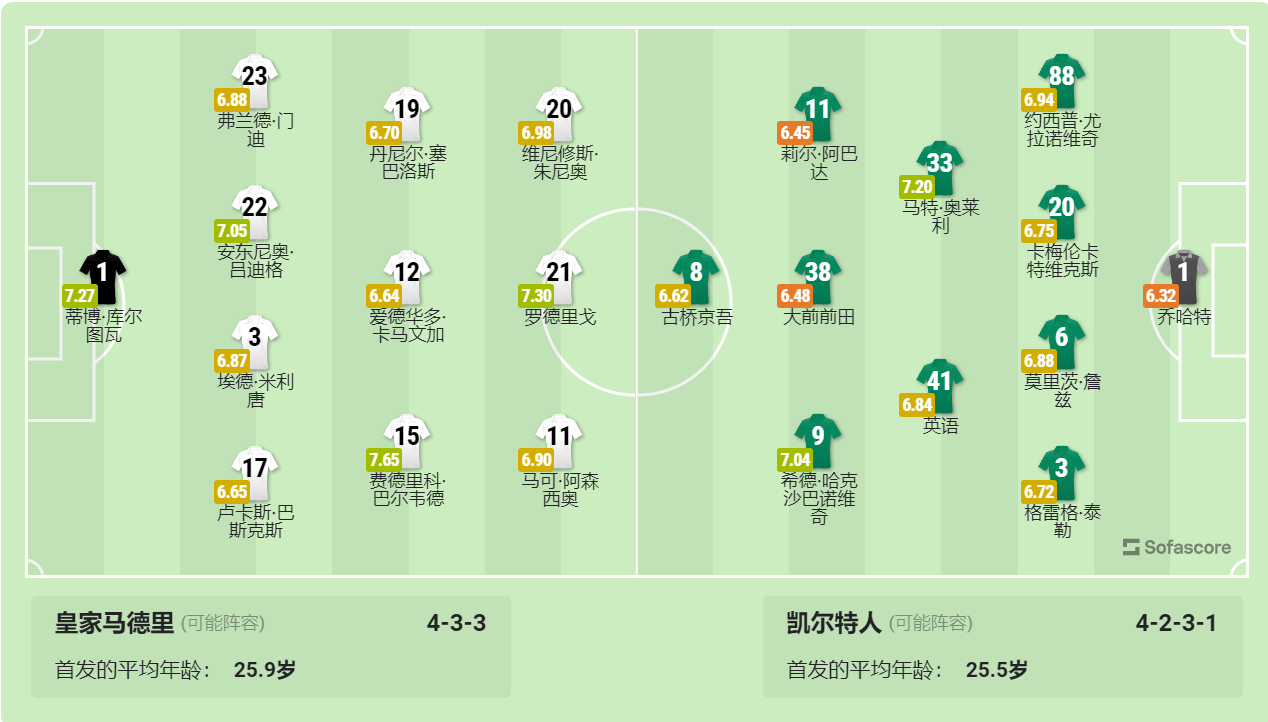Select green jersey number 8 古桥京吾
The width and height of the screenshot is (1268, 722).
pos(696,276)
